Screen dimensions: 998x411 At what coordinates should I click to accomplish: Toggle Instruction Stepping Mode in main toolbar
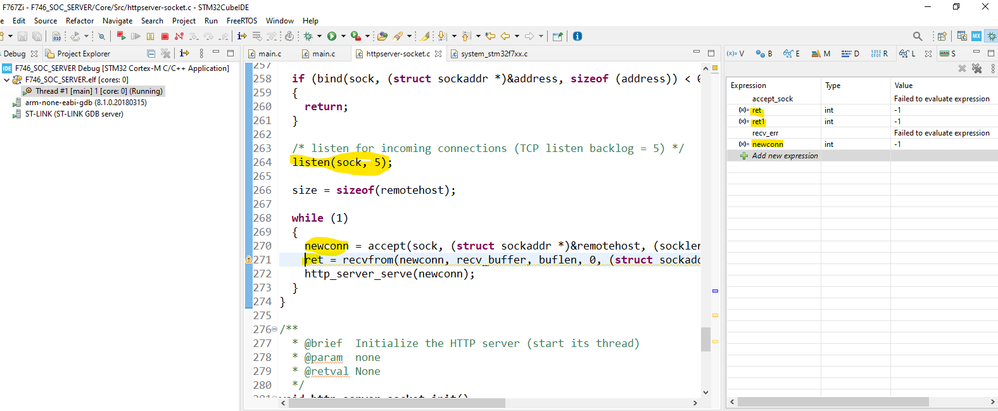(242, 36)
